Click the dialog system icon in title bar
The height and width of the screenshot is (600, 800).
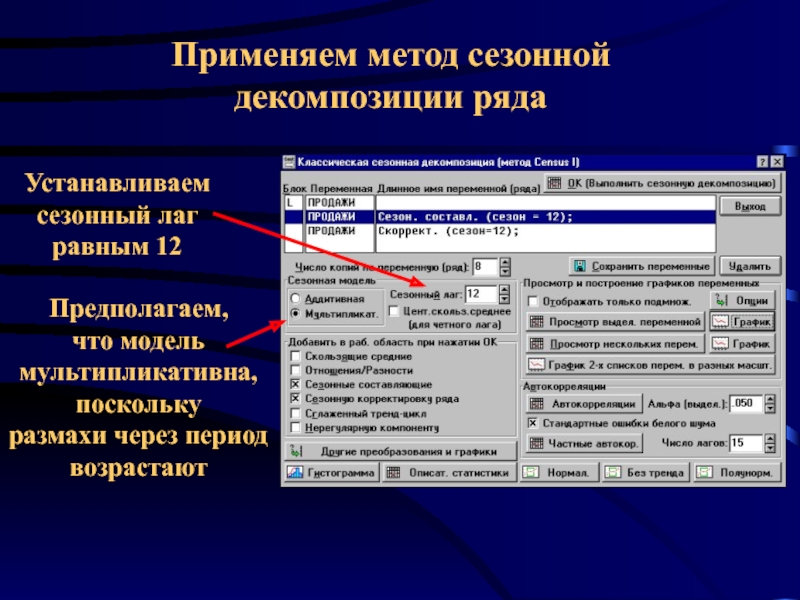[x=289, y=162]
